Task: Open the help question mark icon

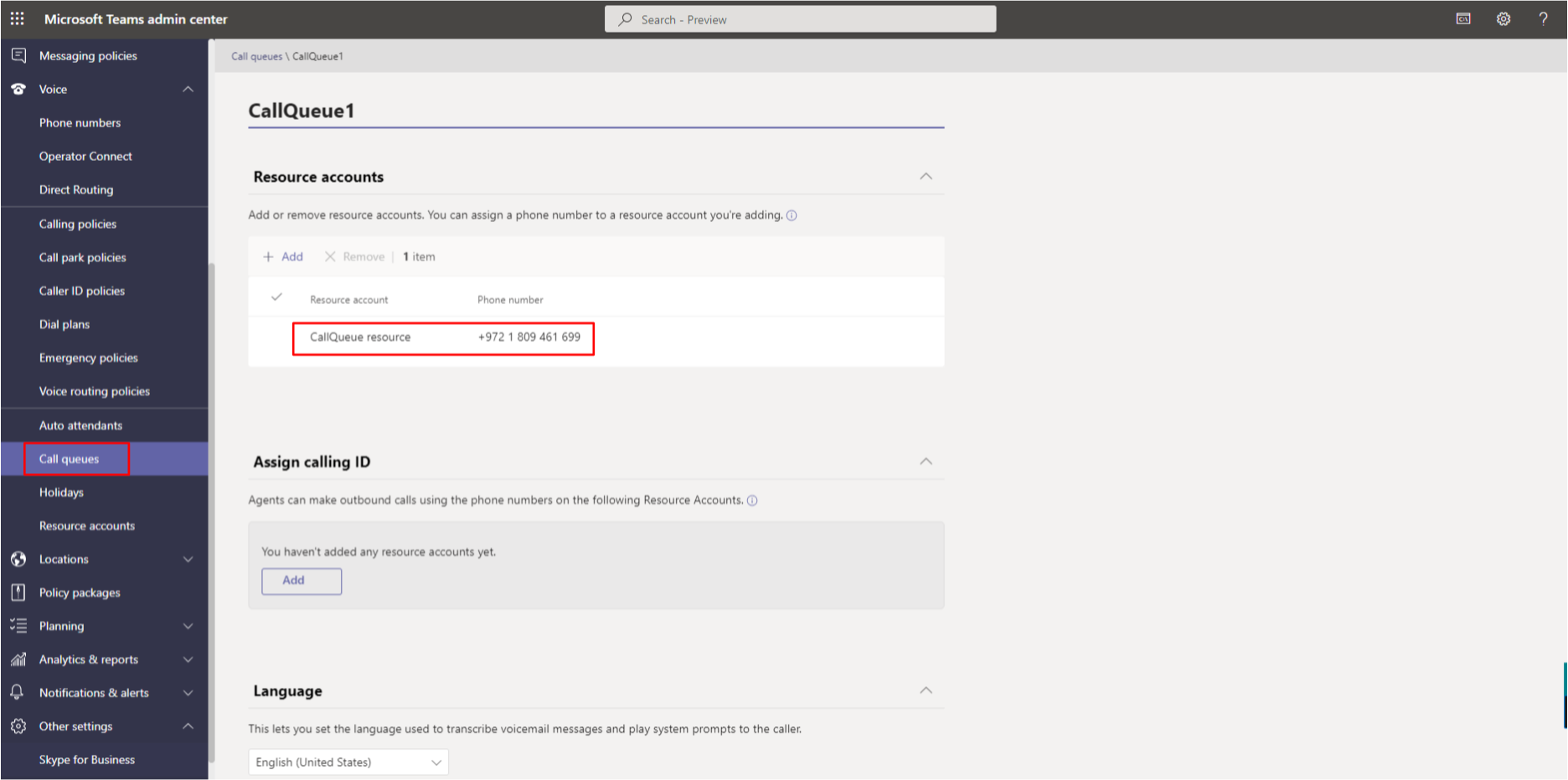Action: (1543, 18)
